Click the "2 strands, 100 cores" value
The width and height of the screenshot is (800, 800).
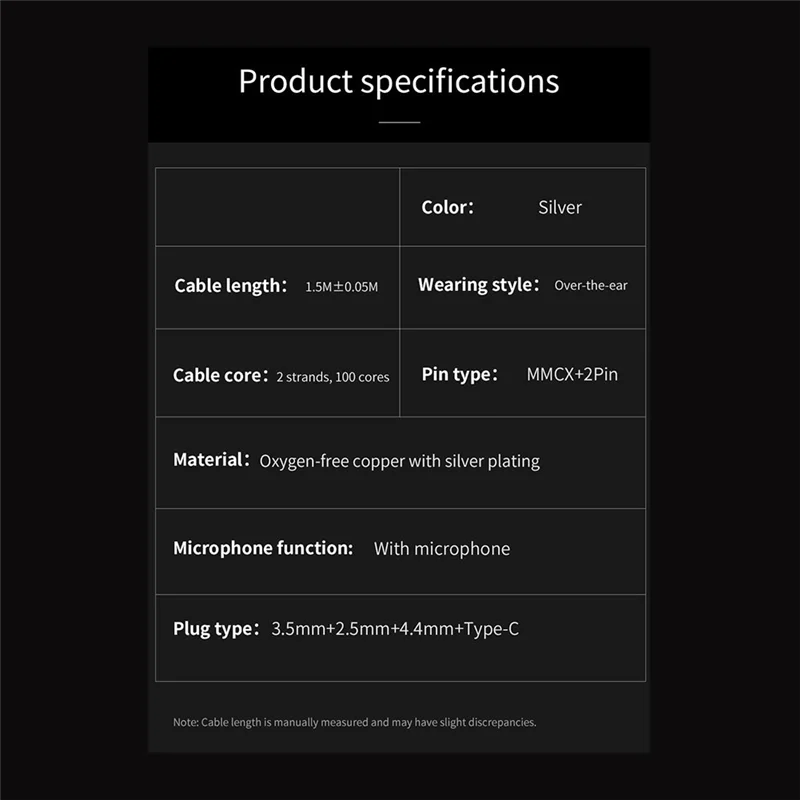point(333,377)
